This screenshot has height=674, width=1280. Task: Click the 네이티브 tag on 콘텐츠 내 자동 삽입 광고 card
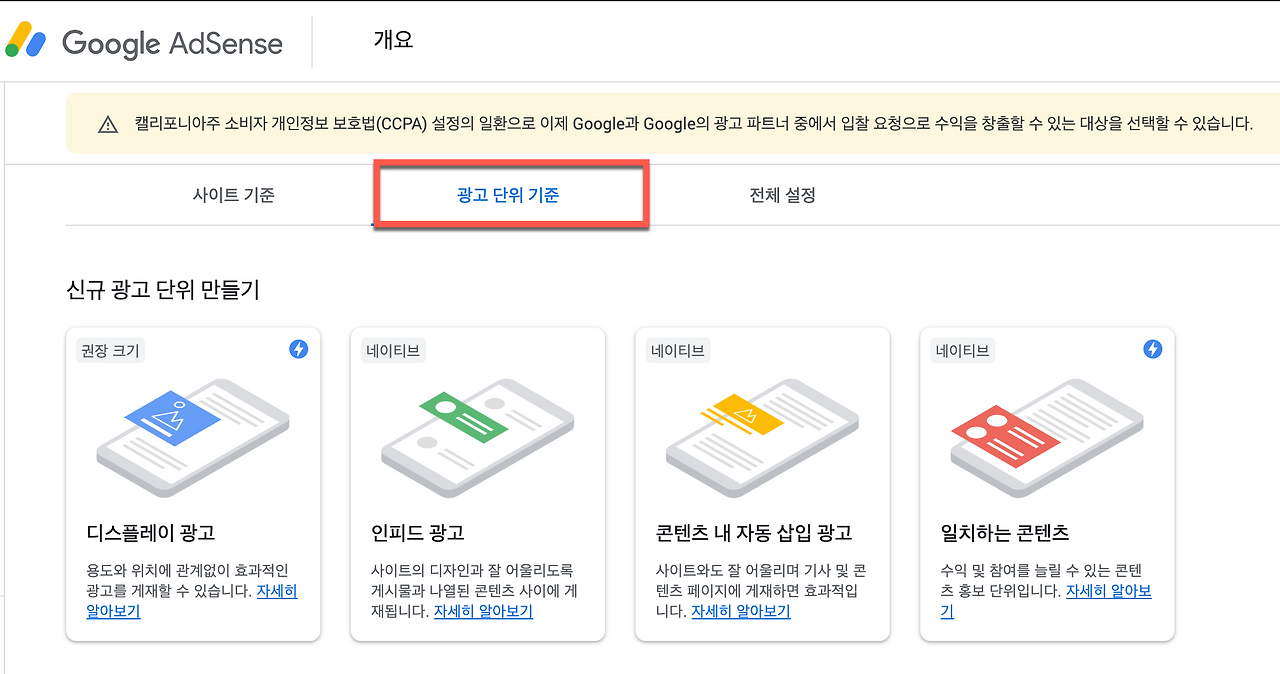pos(678,350)
